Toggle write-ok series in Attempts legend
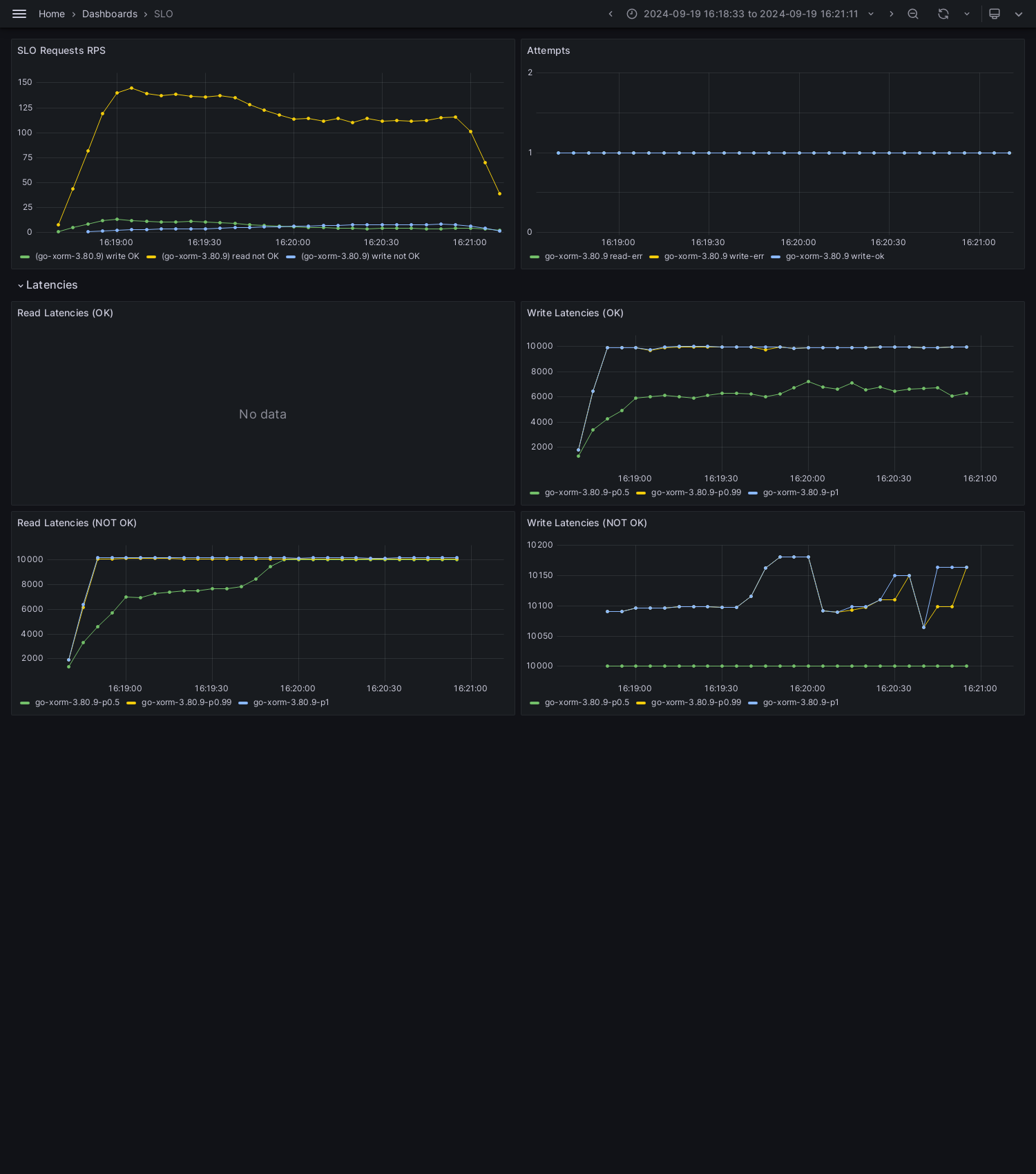This screenshot has width=1036, height=1174. [x=835, y=256]
